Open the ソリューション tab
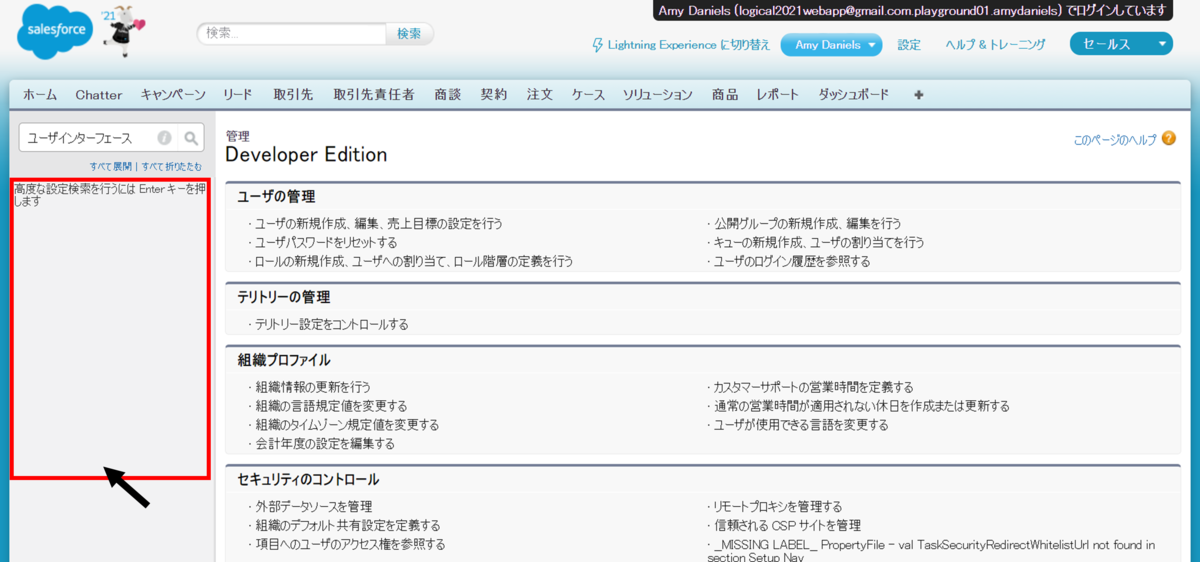This screenshot has height=562, width=1200. pyautogui.click(x=658, y=95)
